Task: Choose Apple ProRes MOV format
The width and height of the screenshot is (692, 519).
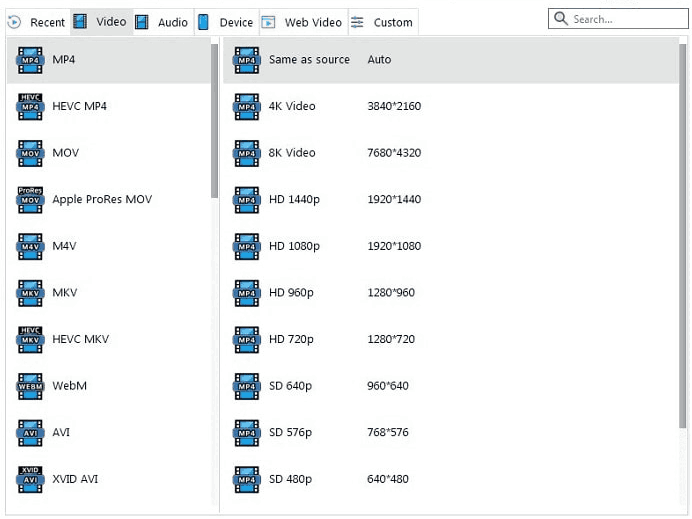Action: [102, 199]
